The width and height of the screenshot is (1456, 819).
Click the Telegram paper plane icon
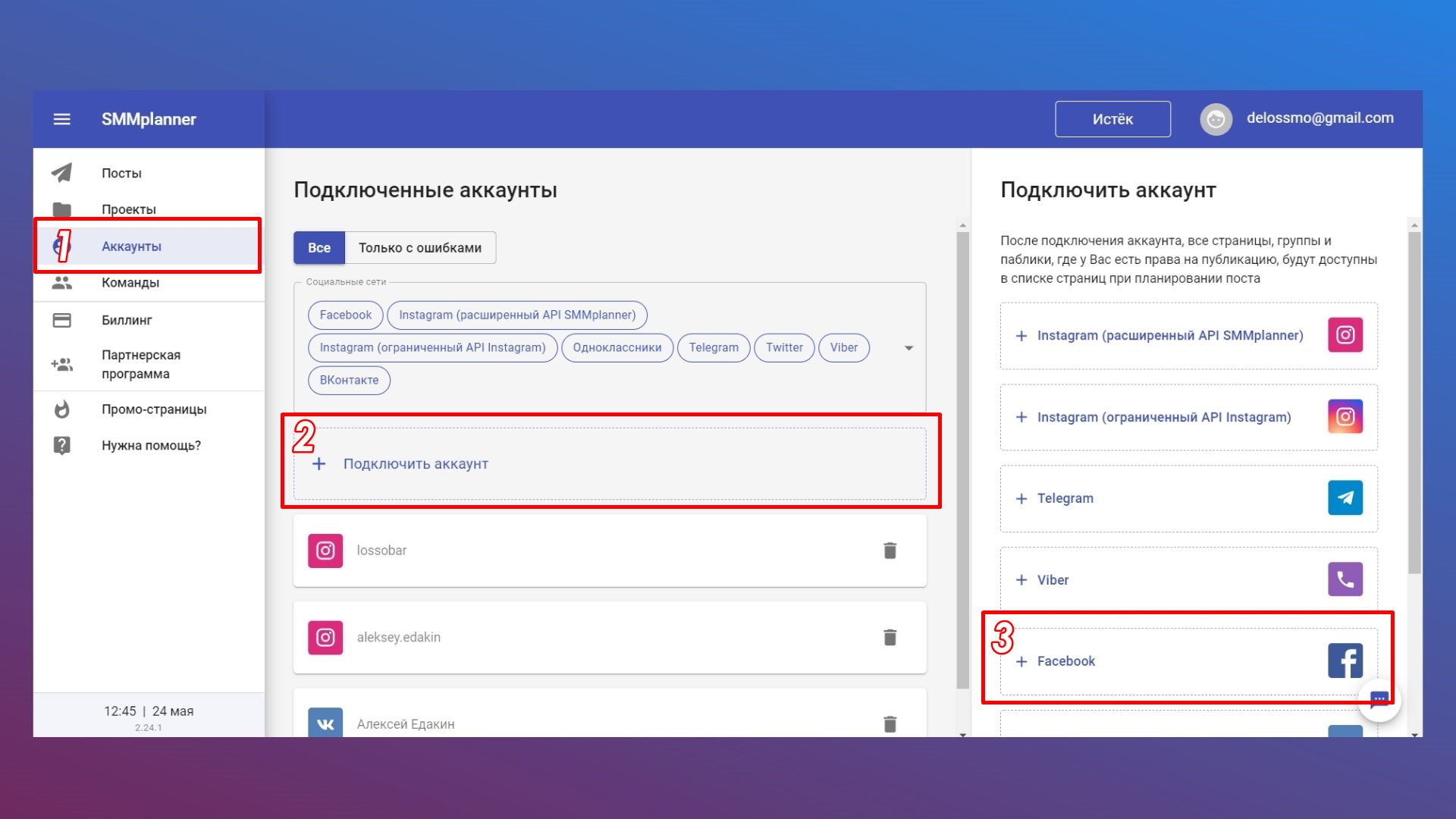[1345, 498]
